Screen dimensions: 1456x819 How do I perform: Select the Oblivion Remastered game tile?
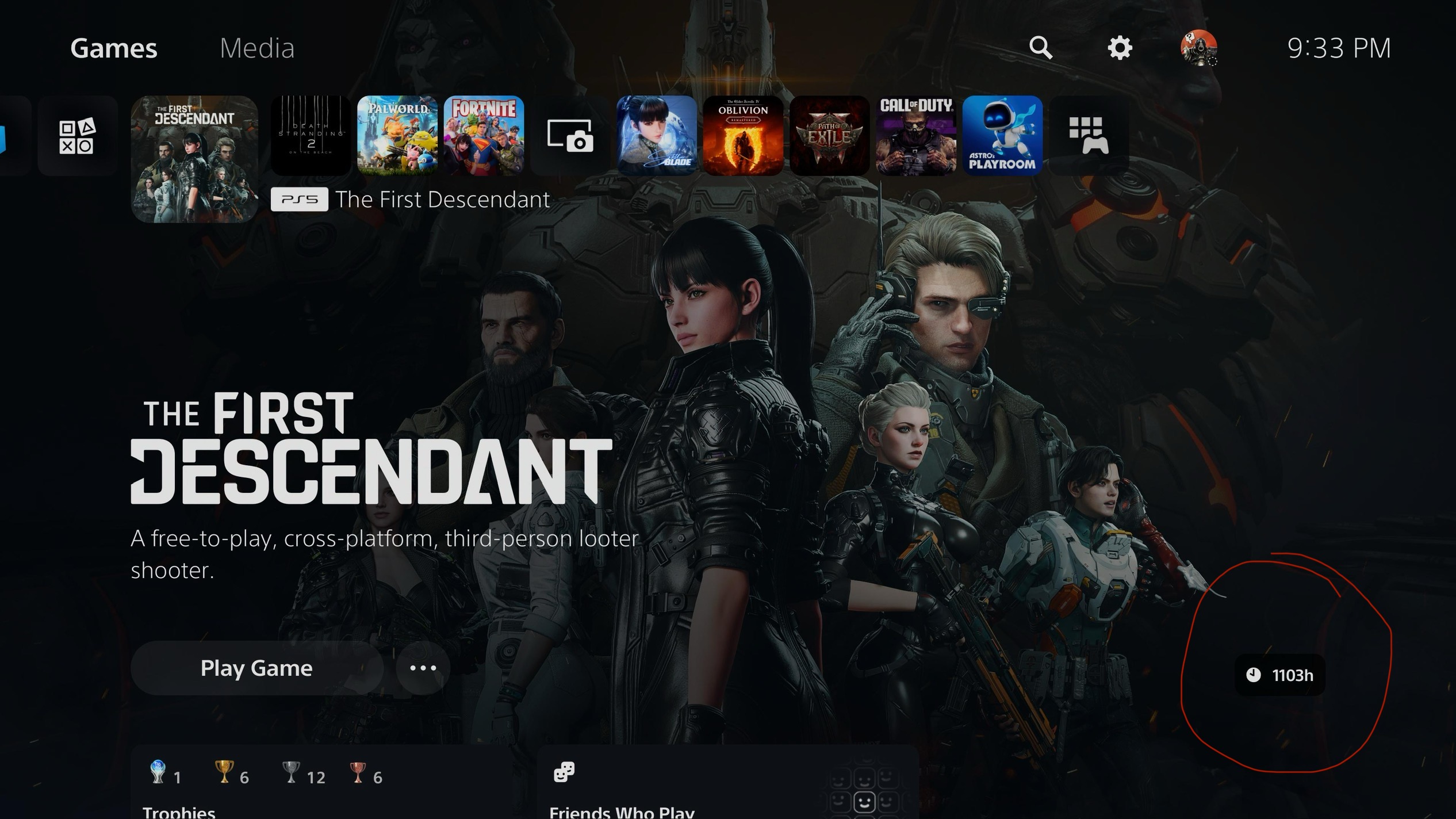click(743, 136)
